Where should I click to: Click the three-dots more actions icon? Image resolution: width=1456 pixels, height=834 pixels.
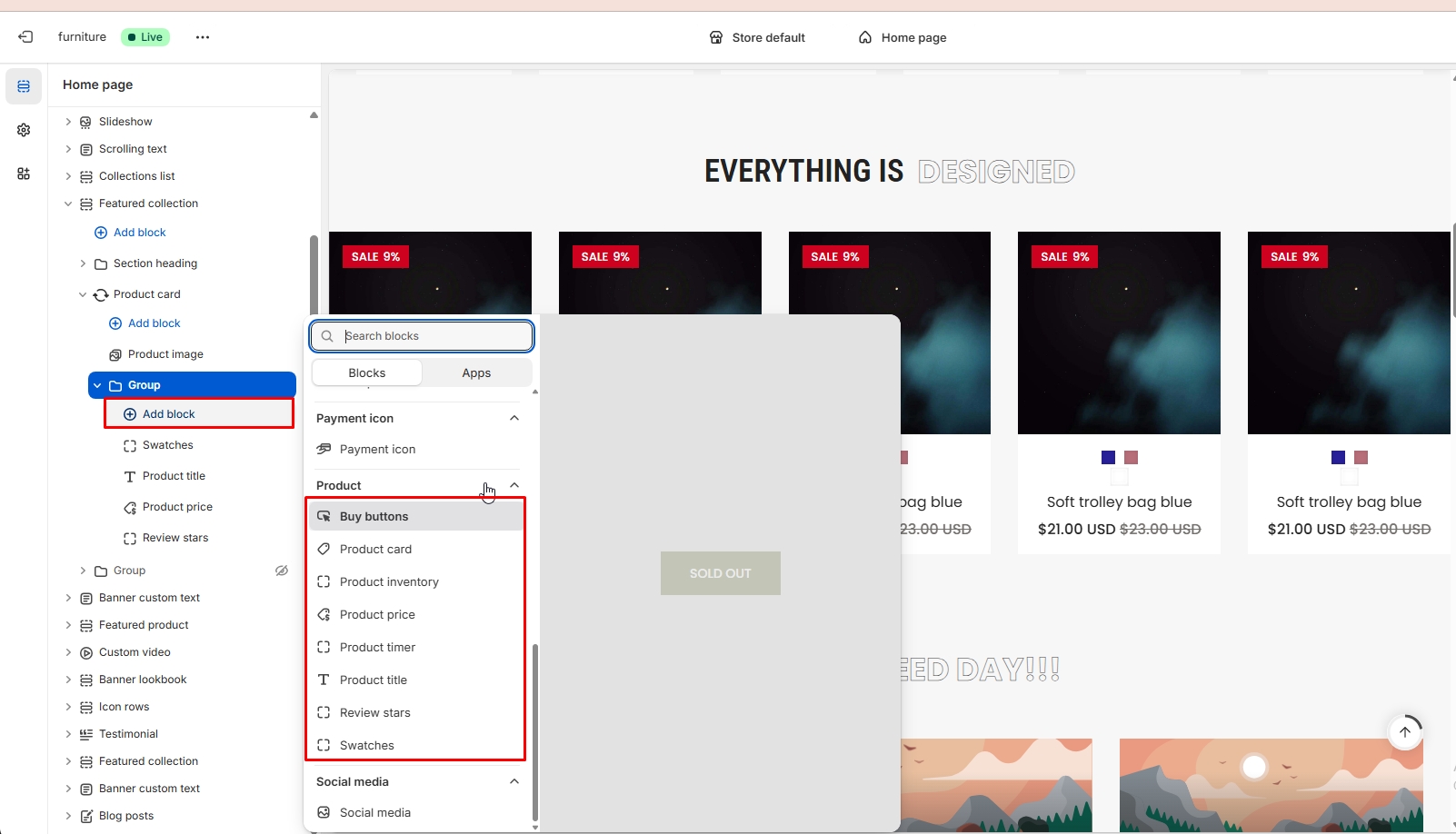pyautogui.click(x=203, y=37)
